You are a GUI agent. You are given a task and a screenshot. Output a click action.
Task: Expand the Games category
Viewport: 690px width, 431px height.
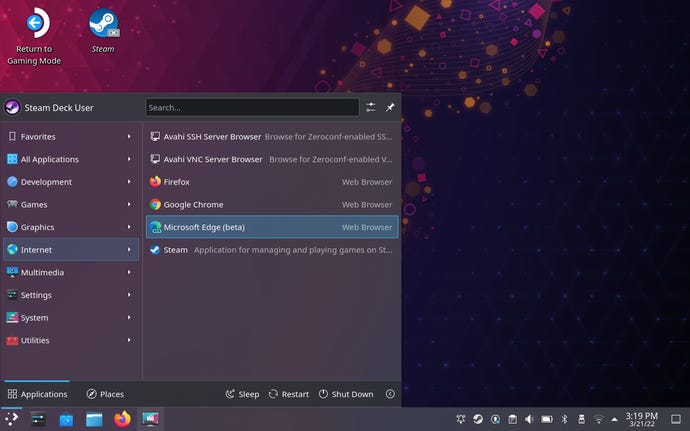tap(70, 204)
